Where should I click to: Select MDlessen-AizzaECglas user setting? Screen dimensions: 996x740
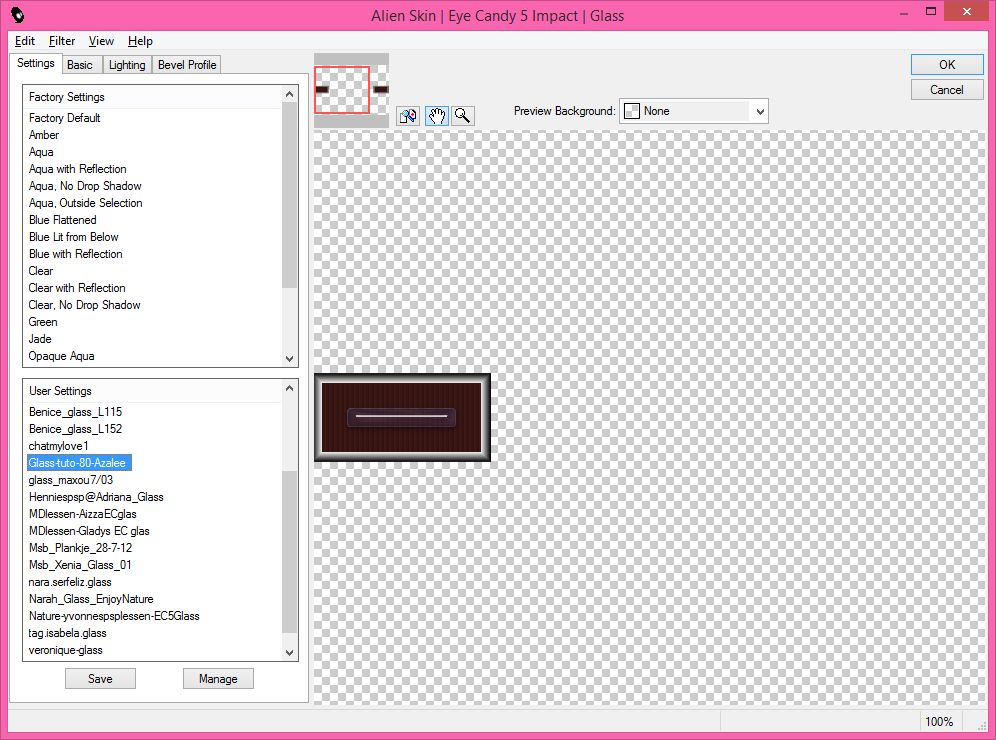[83, 514]
